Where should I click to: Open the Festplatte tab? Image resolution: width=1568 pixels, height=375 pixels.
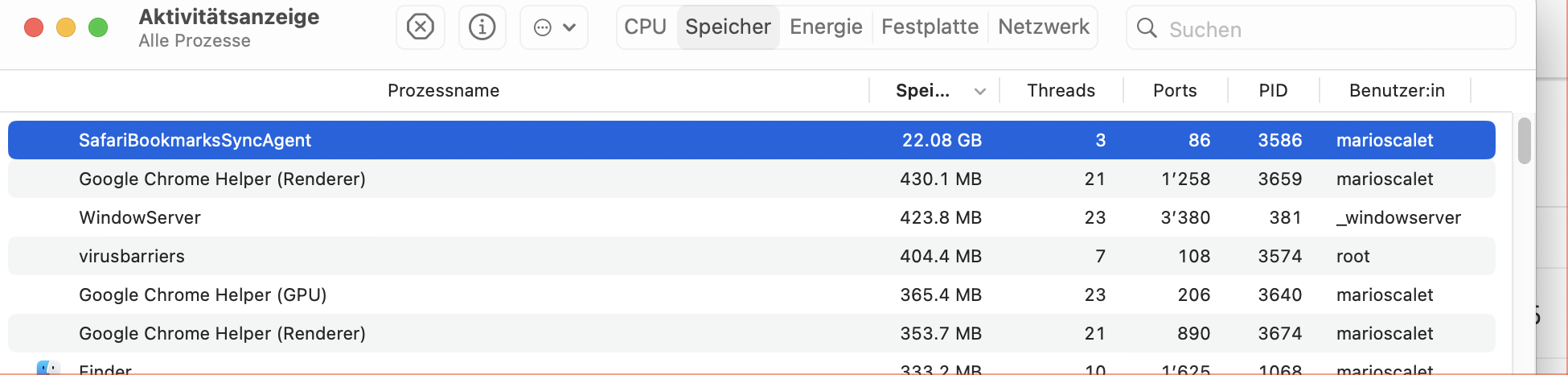click(930, 27)
